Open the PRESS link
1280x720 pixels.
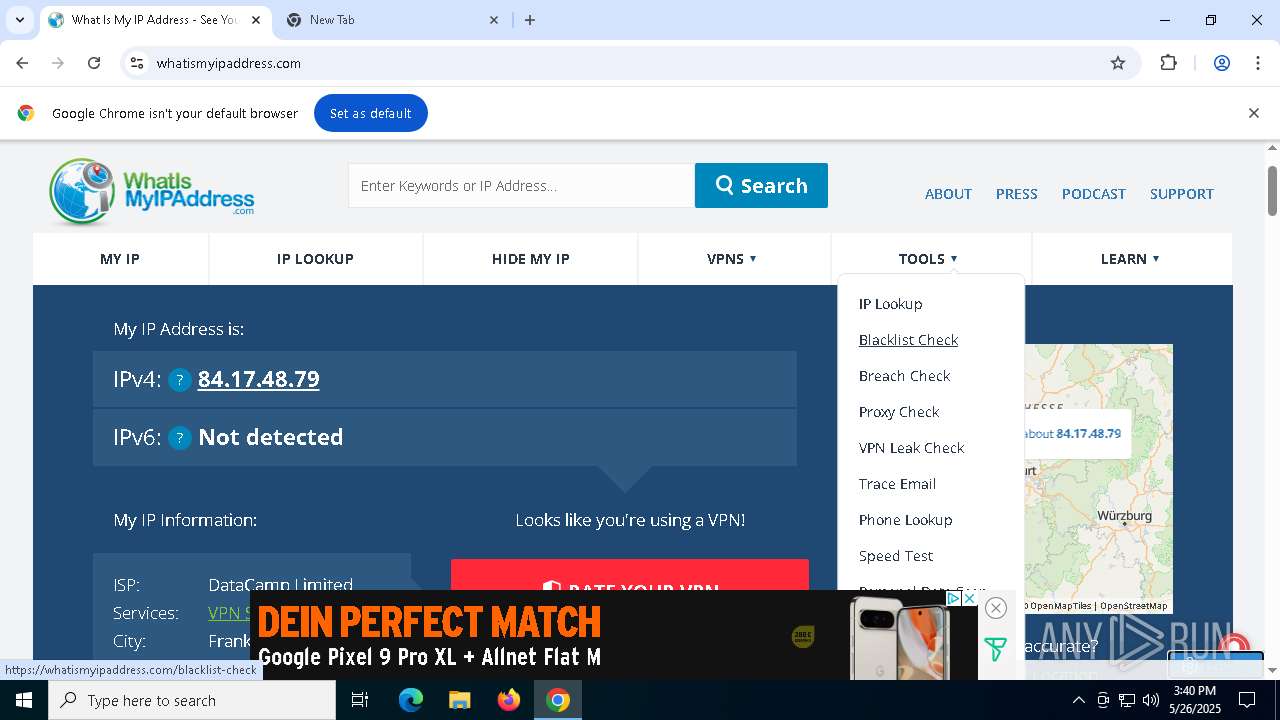tap(1016, 194)
